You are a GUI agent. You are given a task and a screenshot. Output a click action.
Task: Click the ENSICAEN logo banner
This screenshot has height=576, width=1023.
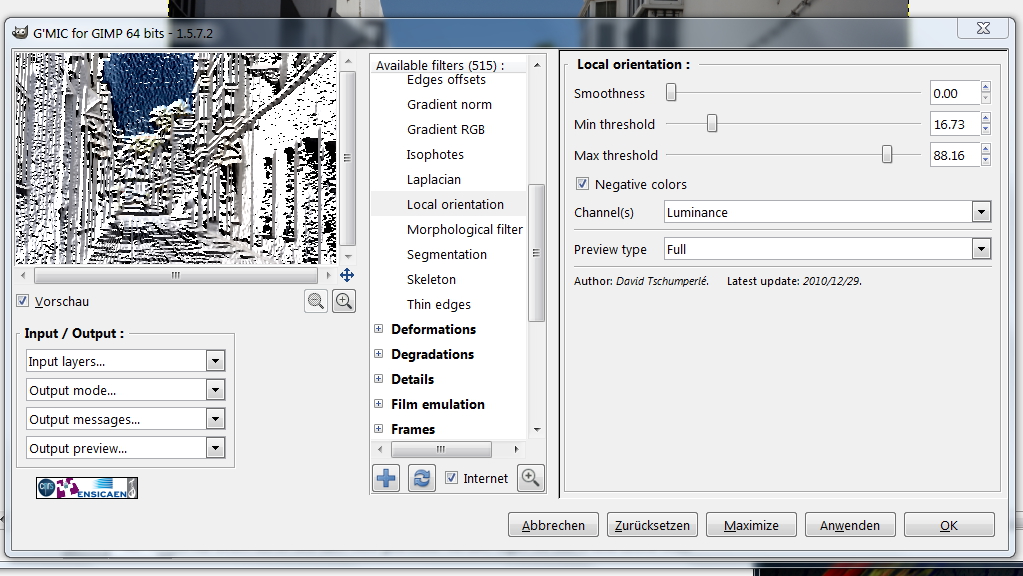[87, 488]
